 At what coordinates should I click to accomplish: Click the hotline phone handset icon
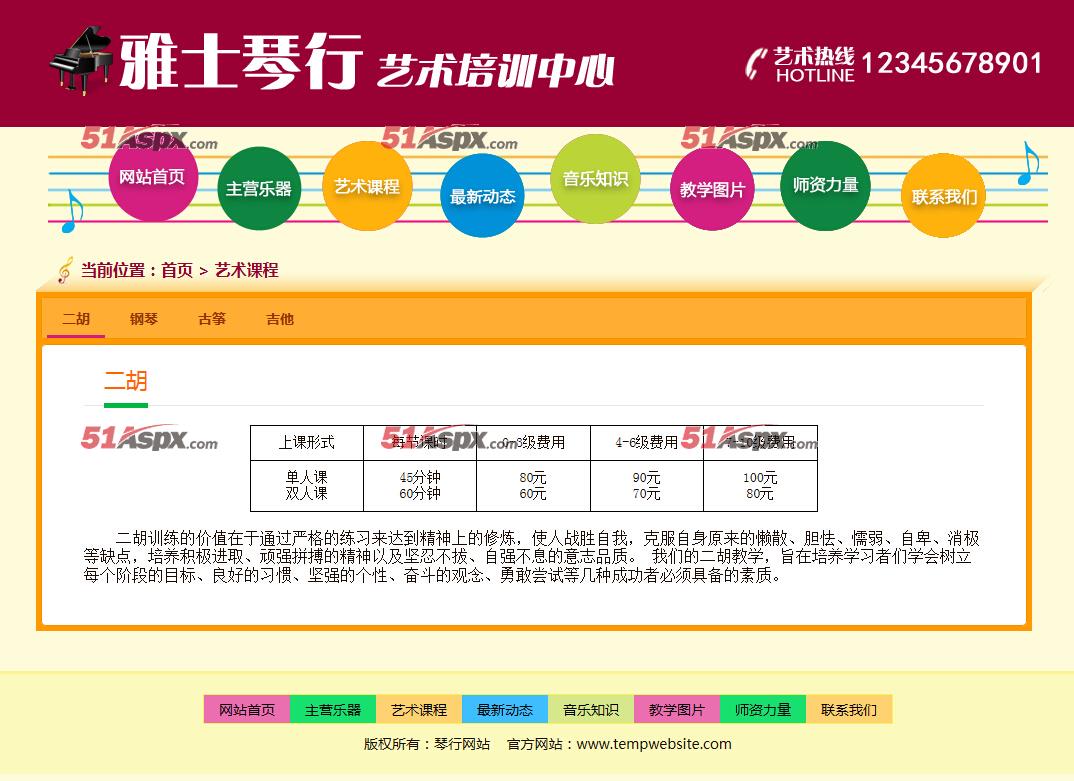756,64
